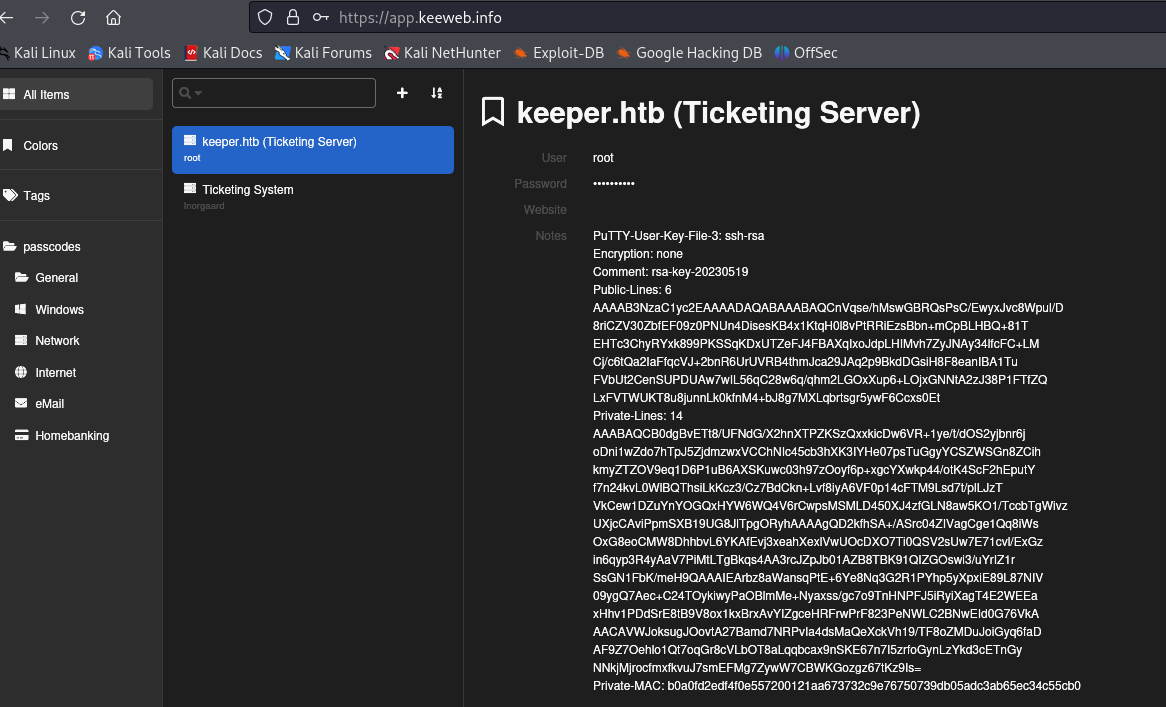Viewport: 1166px width, 707px height.
Task: Click the Network server icon
Action: point(21,340)
